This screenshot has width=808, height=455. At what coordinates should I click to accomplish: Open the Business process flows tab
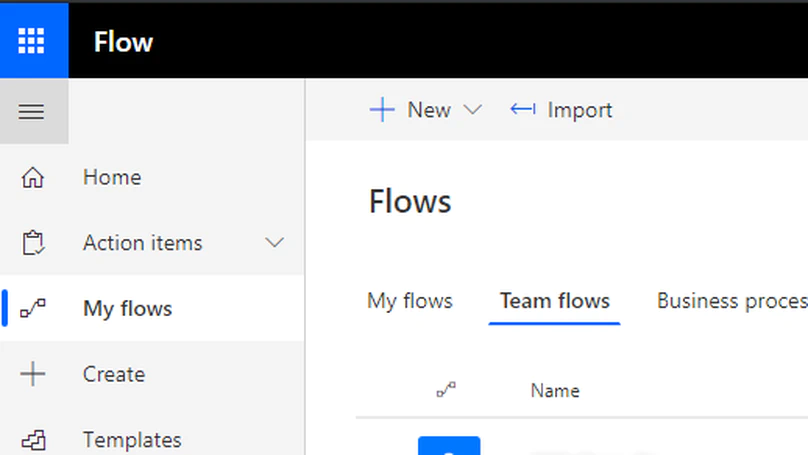[x=732, y=301]
